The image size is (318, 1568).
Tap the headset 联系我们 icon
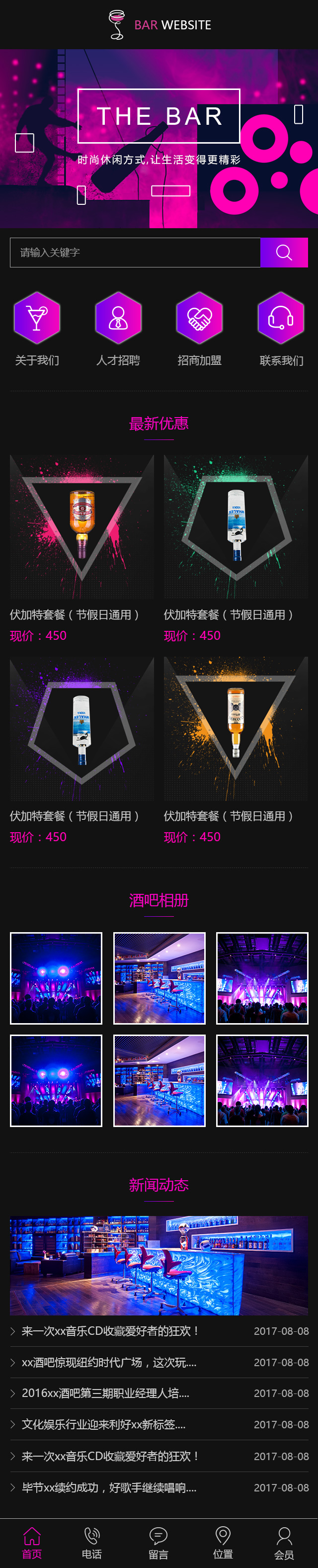(281, 318)
